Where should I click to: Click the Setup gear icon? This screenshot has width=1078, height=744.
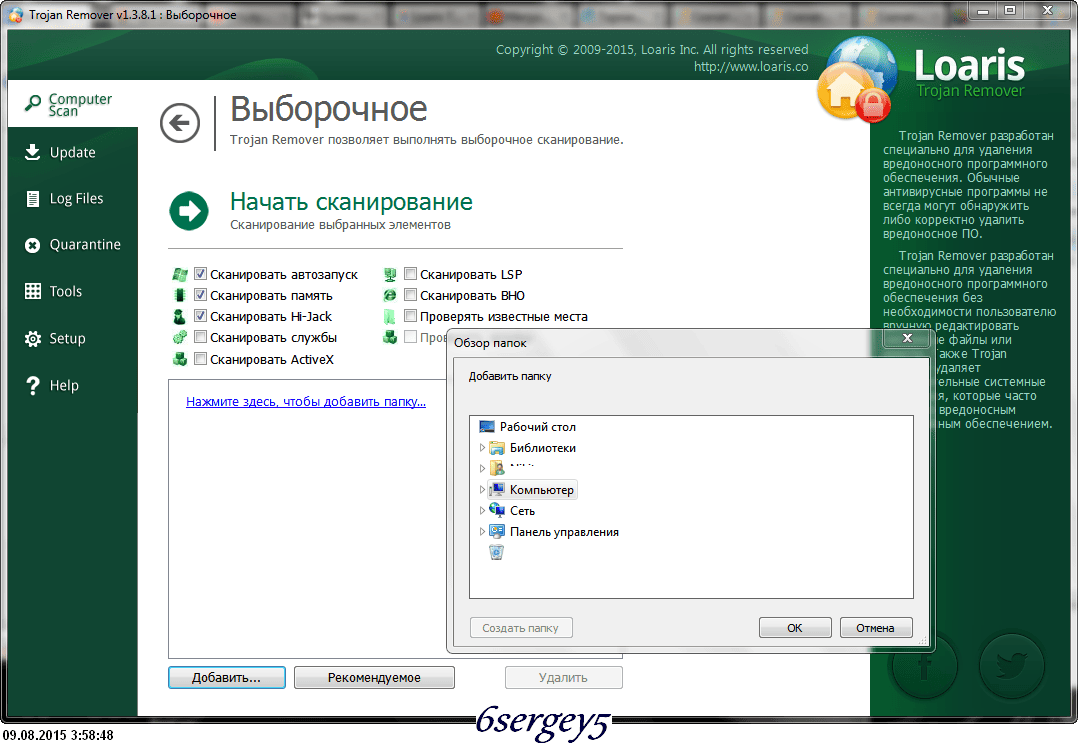32,338
